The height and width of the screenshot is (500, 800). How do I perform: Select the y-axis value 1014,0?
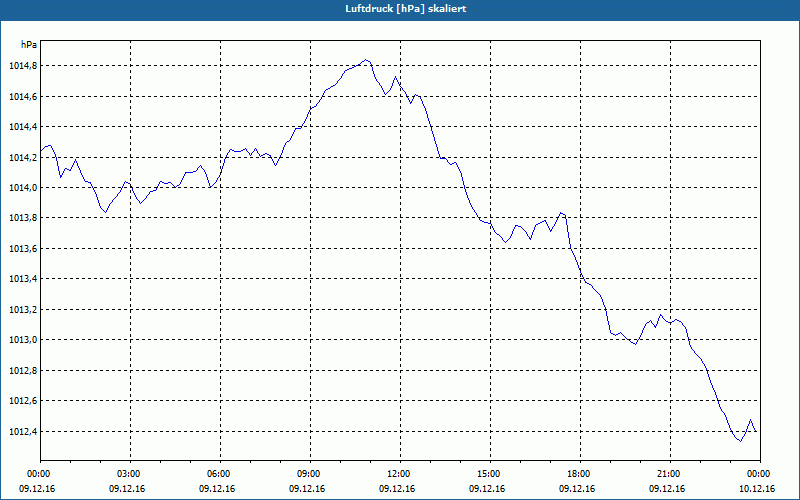[x=23, y=188]
